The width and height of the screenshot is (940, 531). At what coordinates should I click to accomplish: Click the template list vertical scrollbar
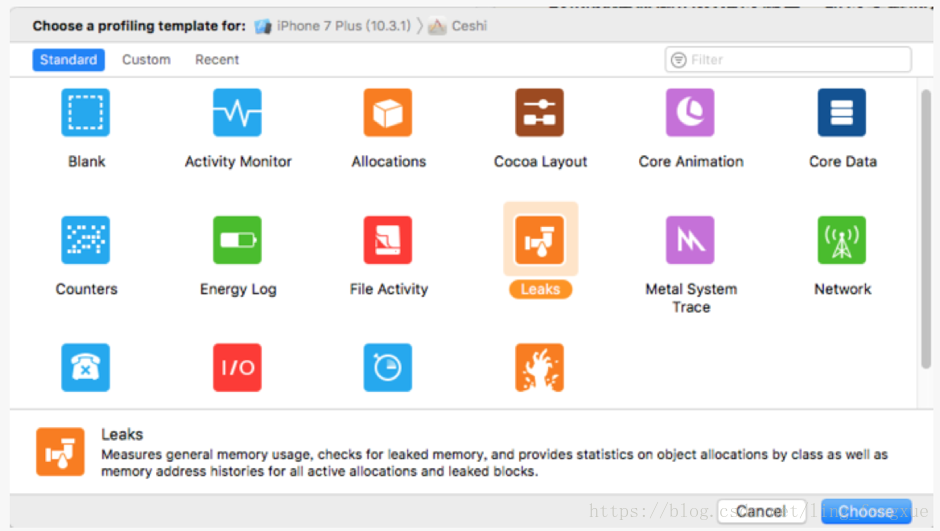pos(926,229)
